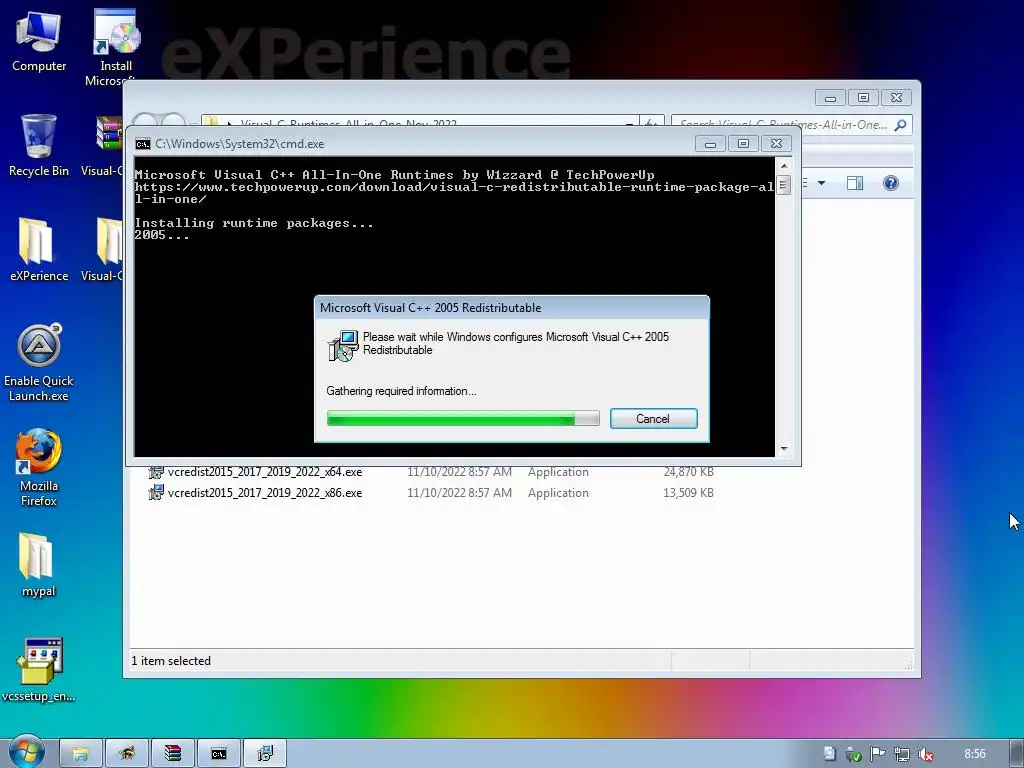This screenshot has height=768, width=1024.
Task: Open the vcssetup_en installer icon
Action: [39, 670]
